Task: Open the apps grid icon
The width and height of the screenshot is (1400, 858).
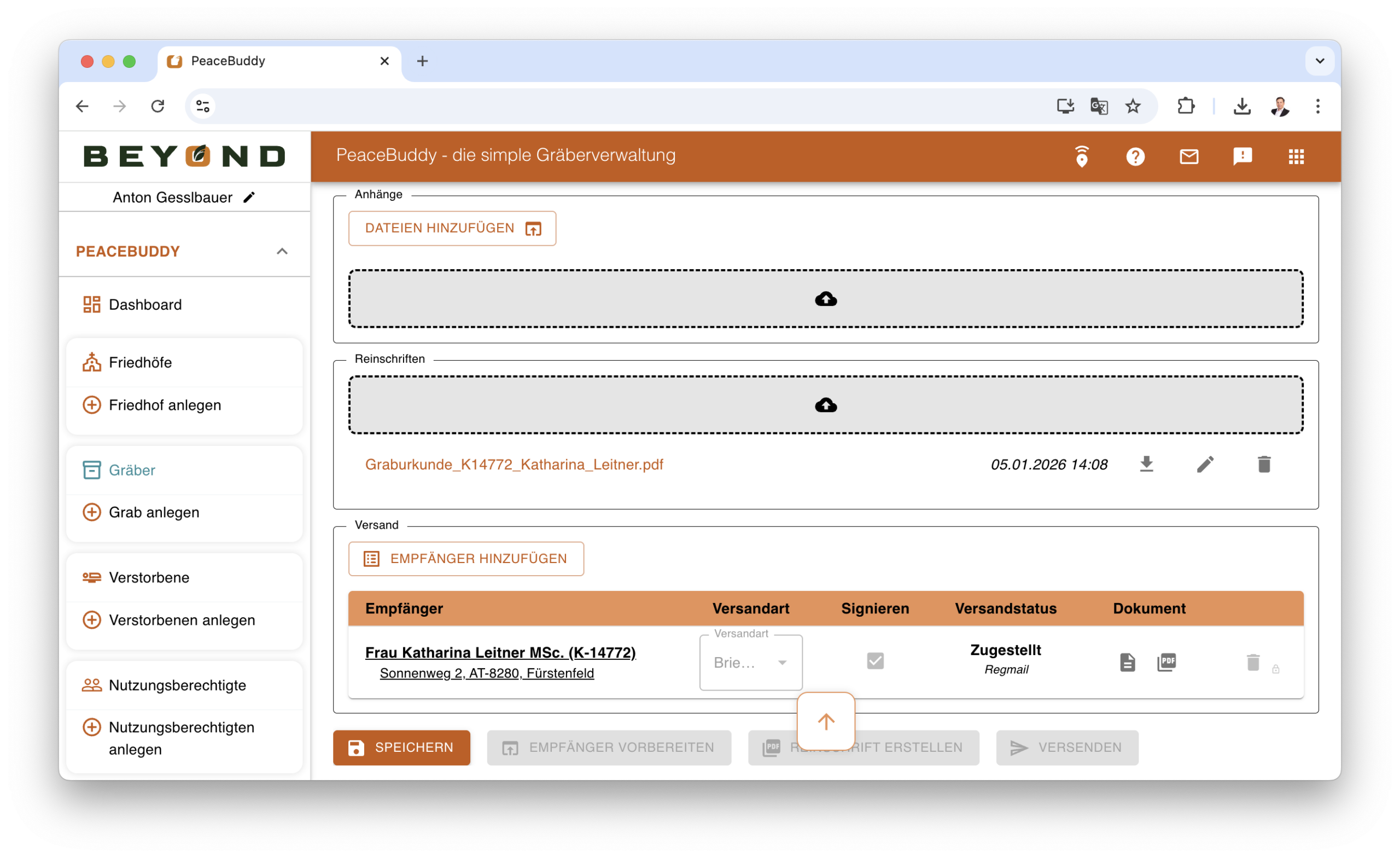Action: (x=1296, y=156)
